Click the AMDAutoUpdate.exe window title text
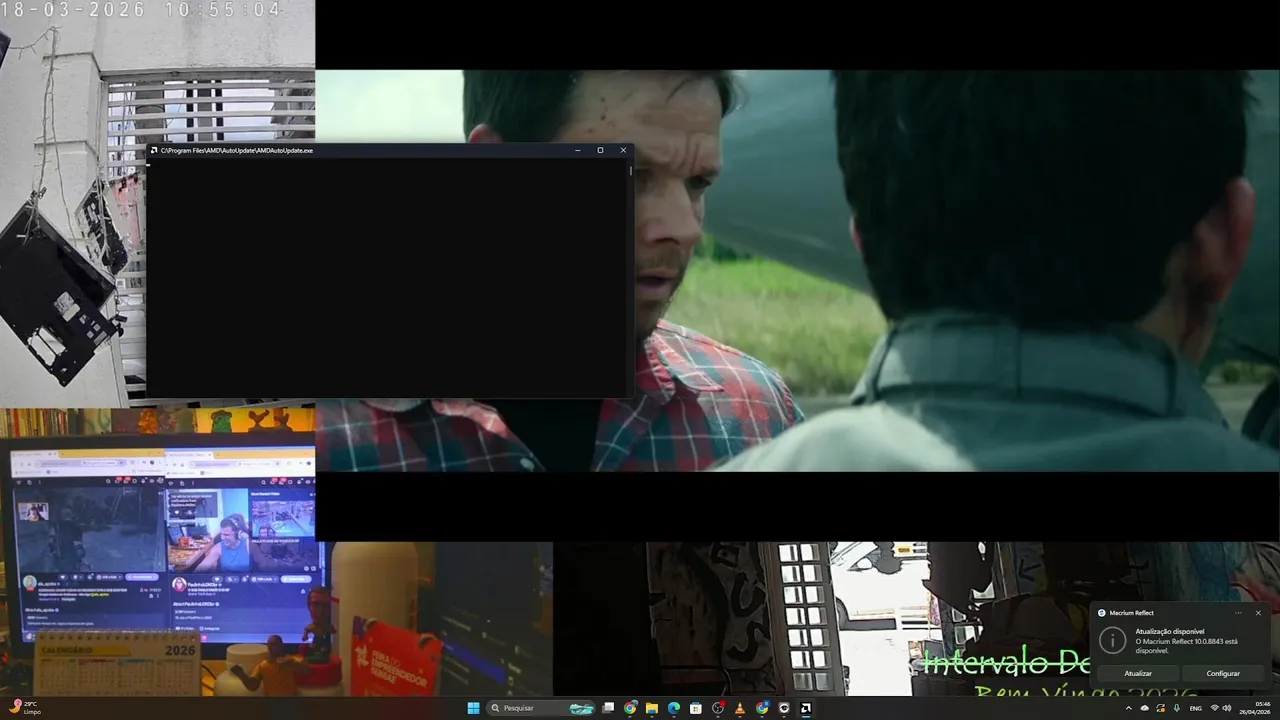1280x720 pixels. click(237, 150)
